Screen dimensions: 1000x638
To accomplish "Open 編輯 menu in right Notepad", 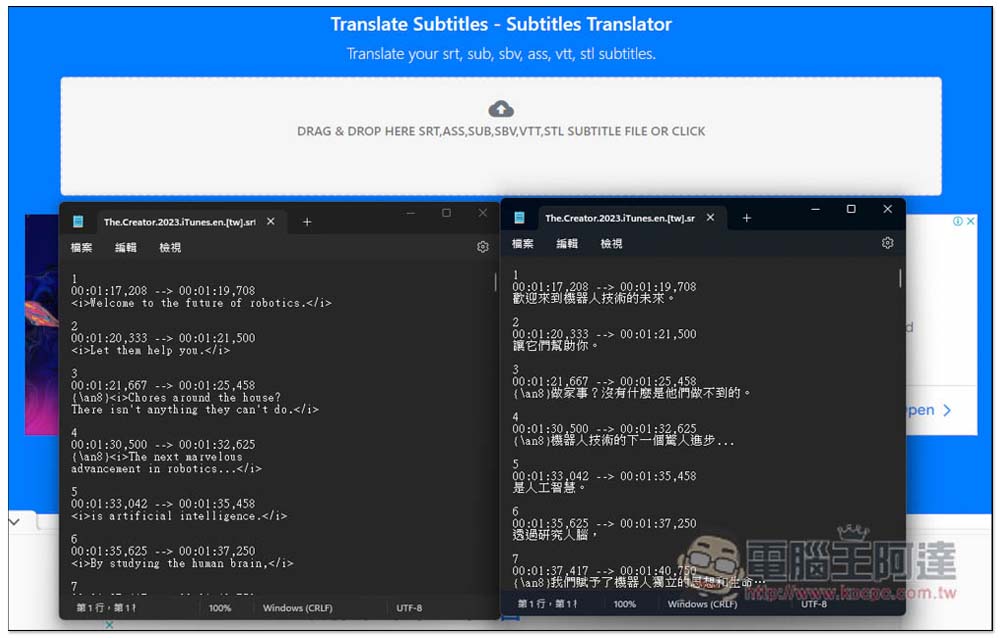I will [x=566, y=244].
